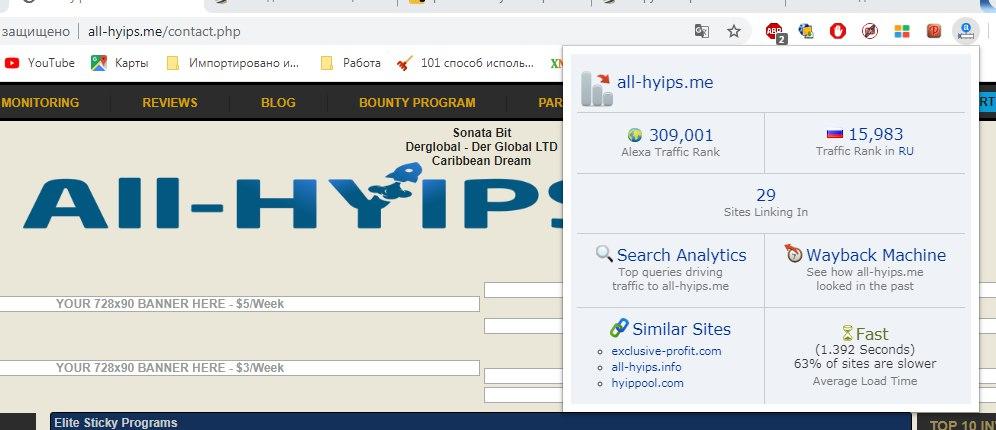The image size is (996, 430).
Task: Click the Caribbean Dream link
Action: coord(481,161)
